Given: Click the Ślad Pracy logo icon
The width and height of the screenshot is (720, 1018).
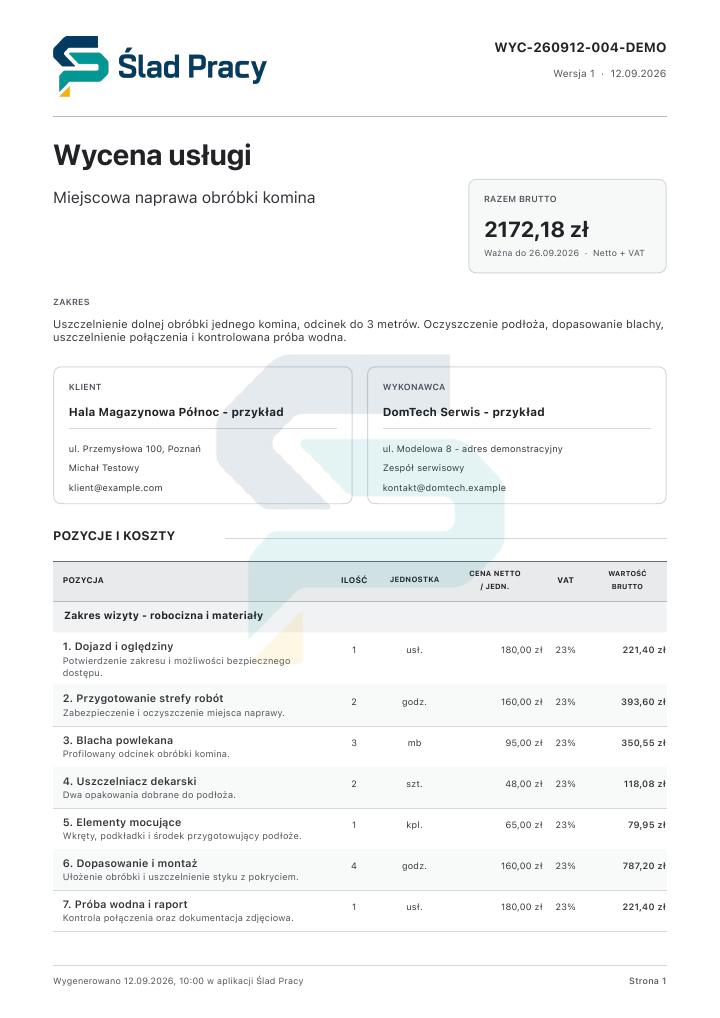Looking at the screenshot, I should coord(81,66).
